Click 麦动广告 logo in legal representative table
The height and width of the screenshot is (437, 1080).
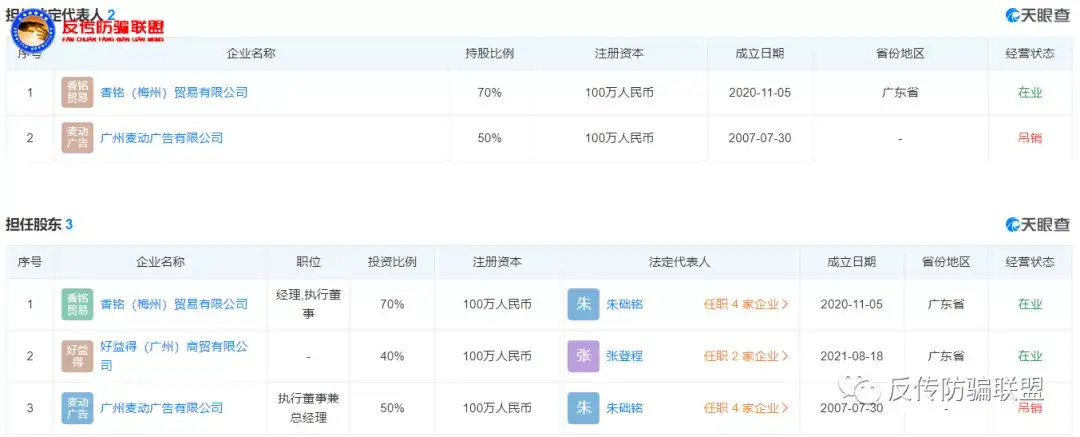77,138
